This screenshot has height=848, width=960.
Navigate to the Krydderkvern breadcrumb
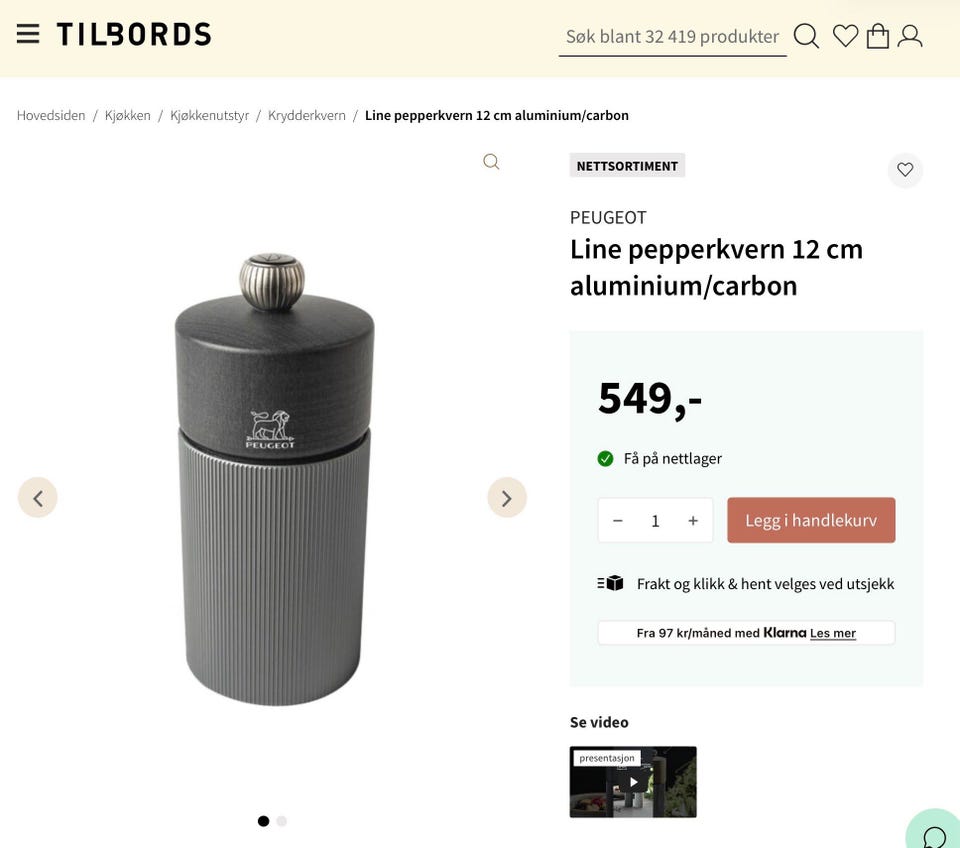click(x=306, y=115)
